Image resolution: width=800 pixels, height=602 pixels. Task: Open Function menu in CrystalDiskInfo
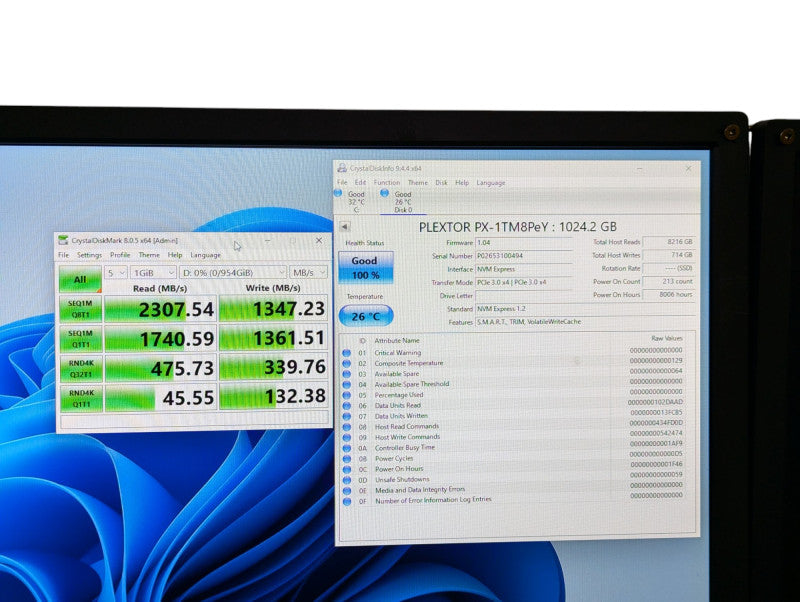(x=387, y=182)
